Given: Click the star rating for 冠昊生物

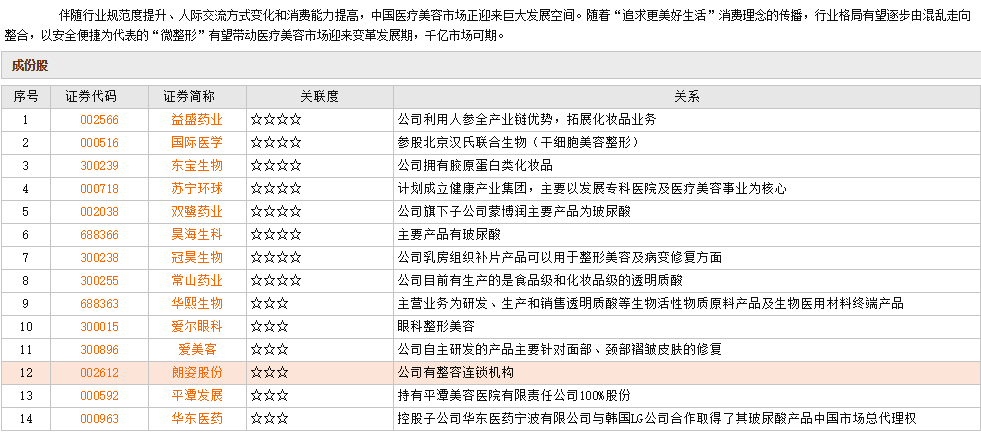Looking at the screenshot, I should pos(276,257).
